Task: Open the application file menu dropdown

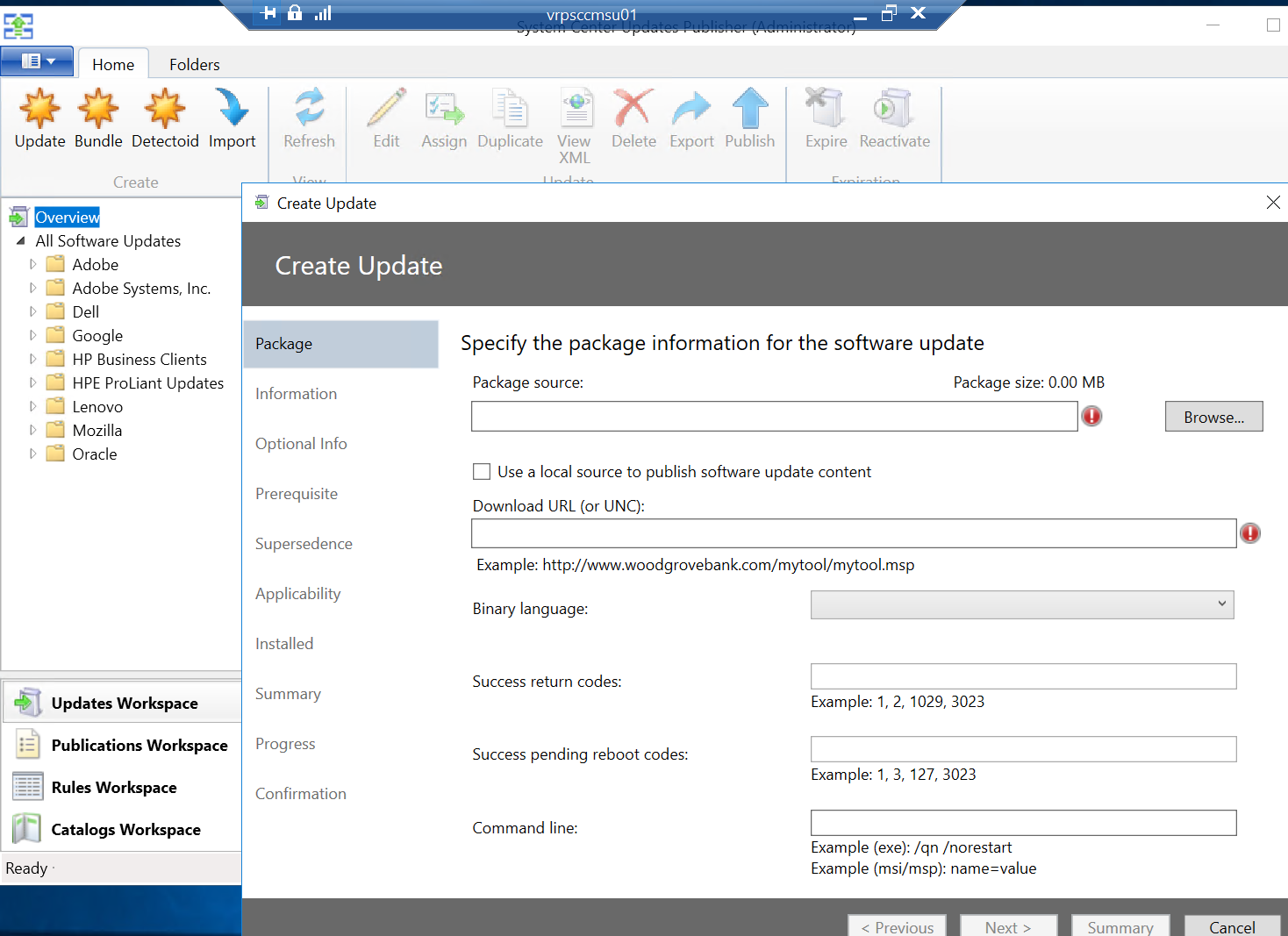Action: click(x=37, y=61)
